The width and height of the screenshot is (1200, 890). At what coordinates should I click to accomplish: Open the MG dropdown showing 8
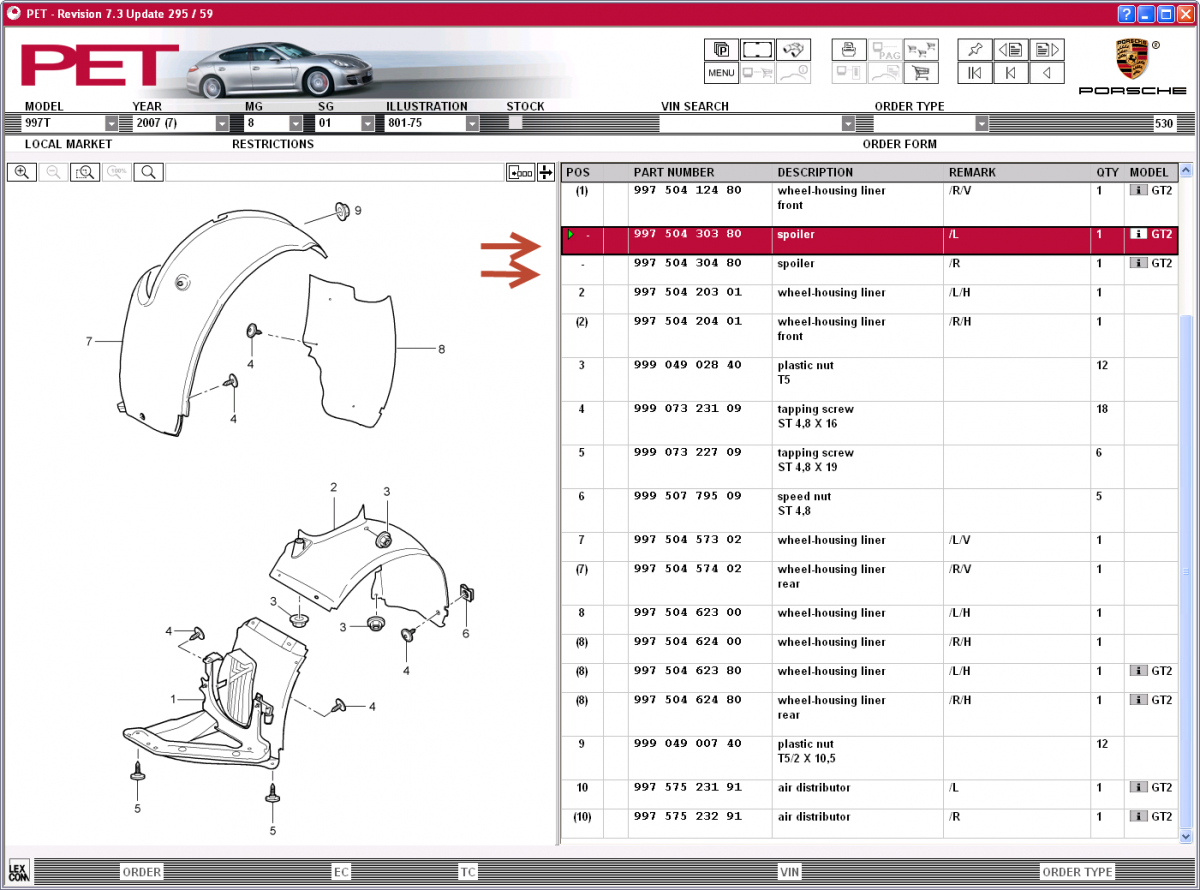[x=296, y=124]
